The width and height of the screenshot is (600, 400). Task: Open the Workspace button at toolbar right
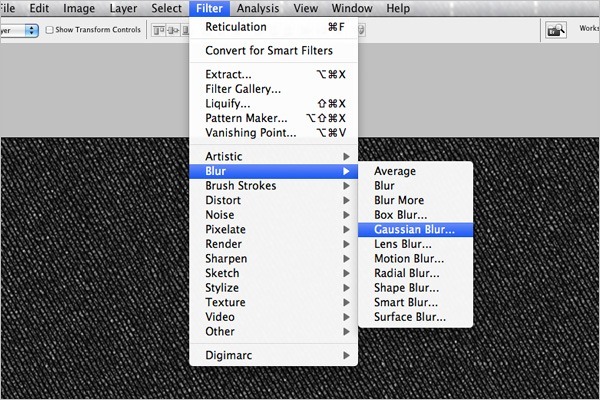pyautogui.click(x=589, y=28)
